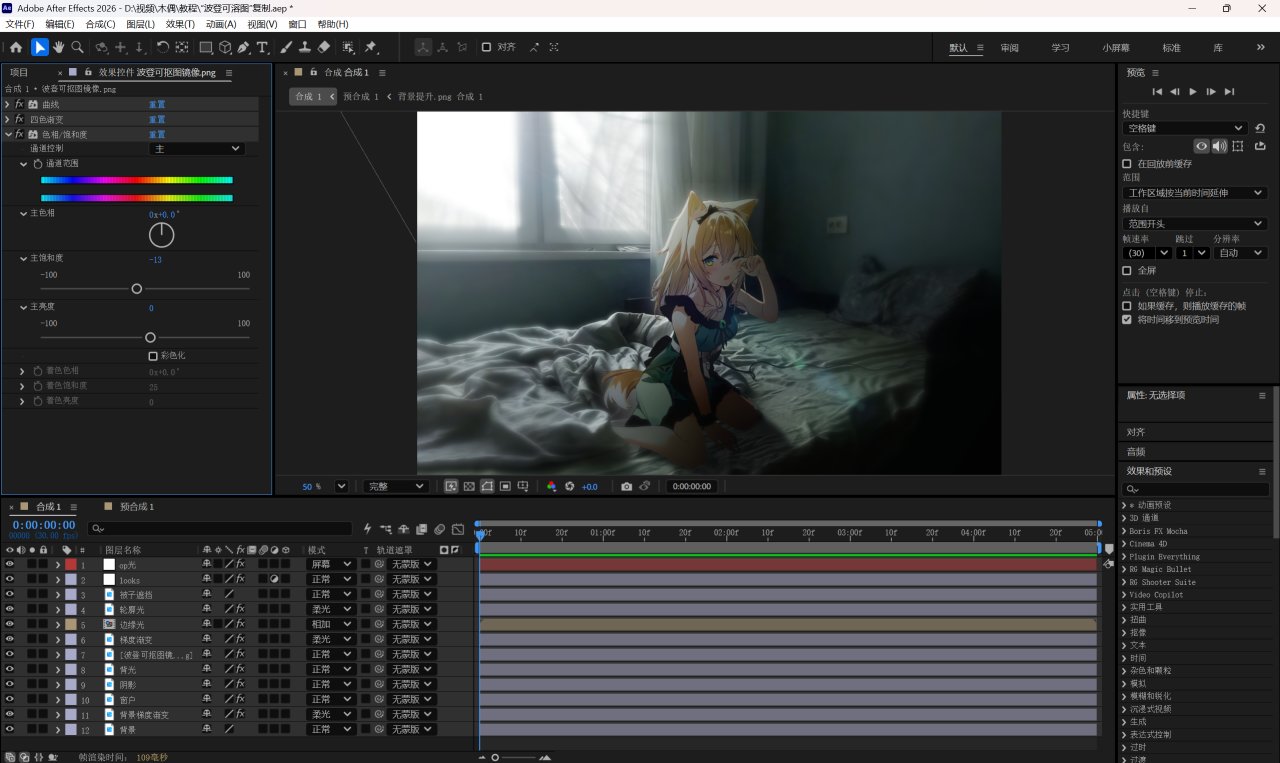
Task: Select the Hand tool
Action: point(59,47)
